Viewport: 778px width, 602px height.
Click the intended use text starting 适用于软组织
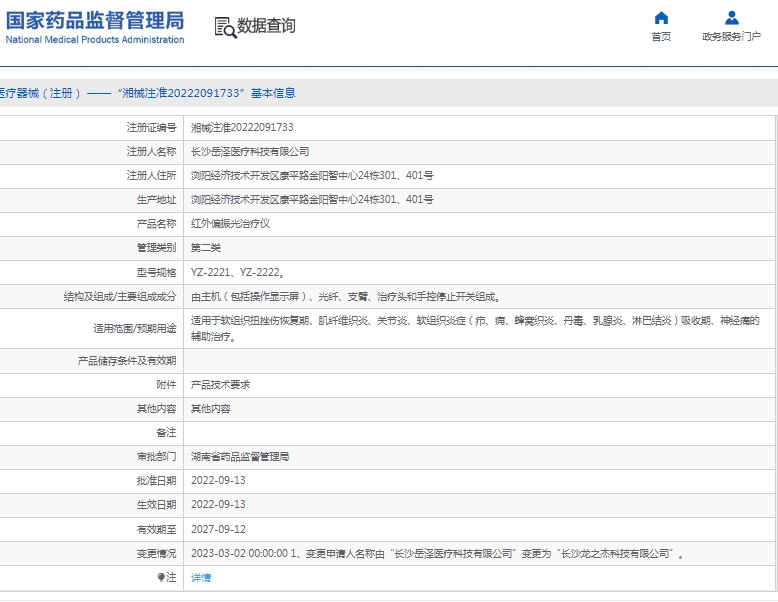(475, 329)
